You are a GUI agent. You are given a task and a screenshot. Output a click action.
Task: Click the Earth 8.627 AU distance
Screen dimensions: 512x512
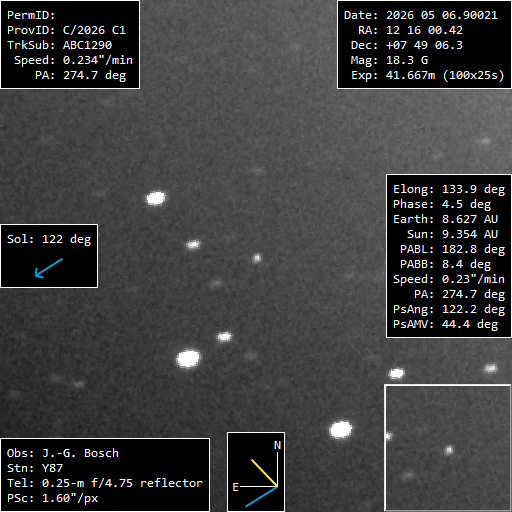point(445,219)
